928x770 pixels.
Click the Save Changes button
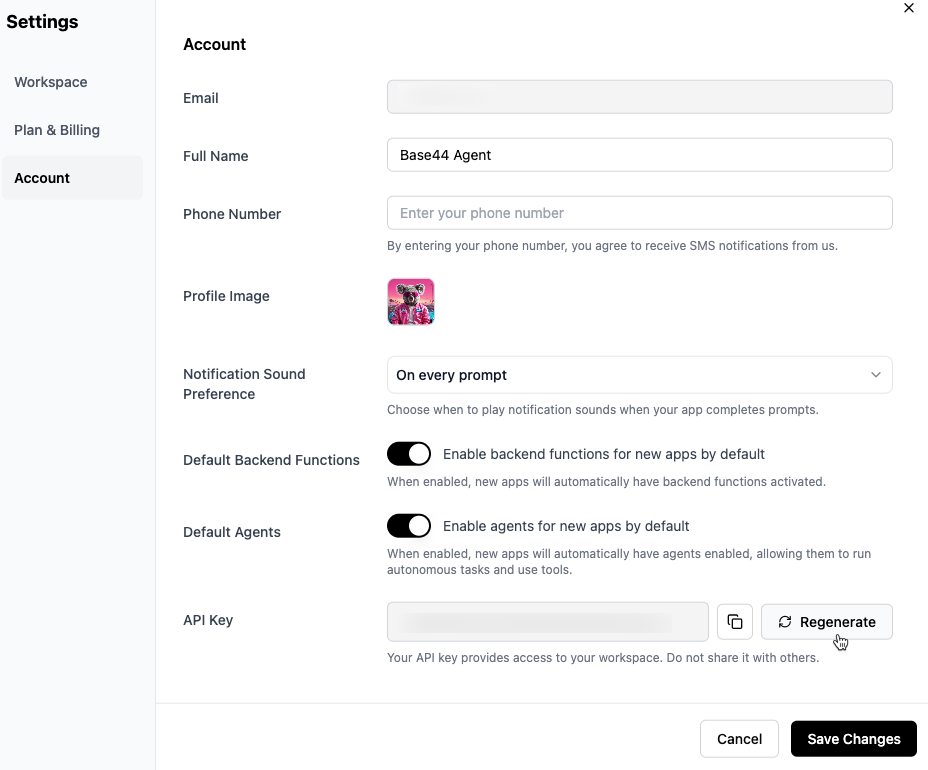tap(853, 738)
